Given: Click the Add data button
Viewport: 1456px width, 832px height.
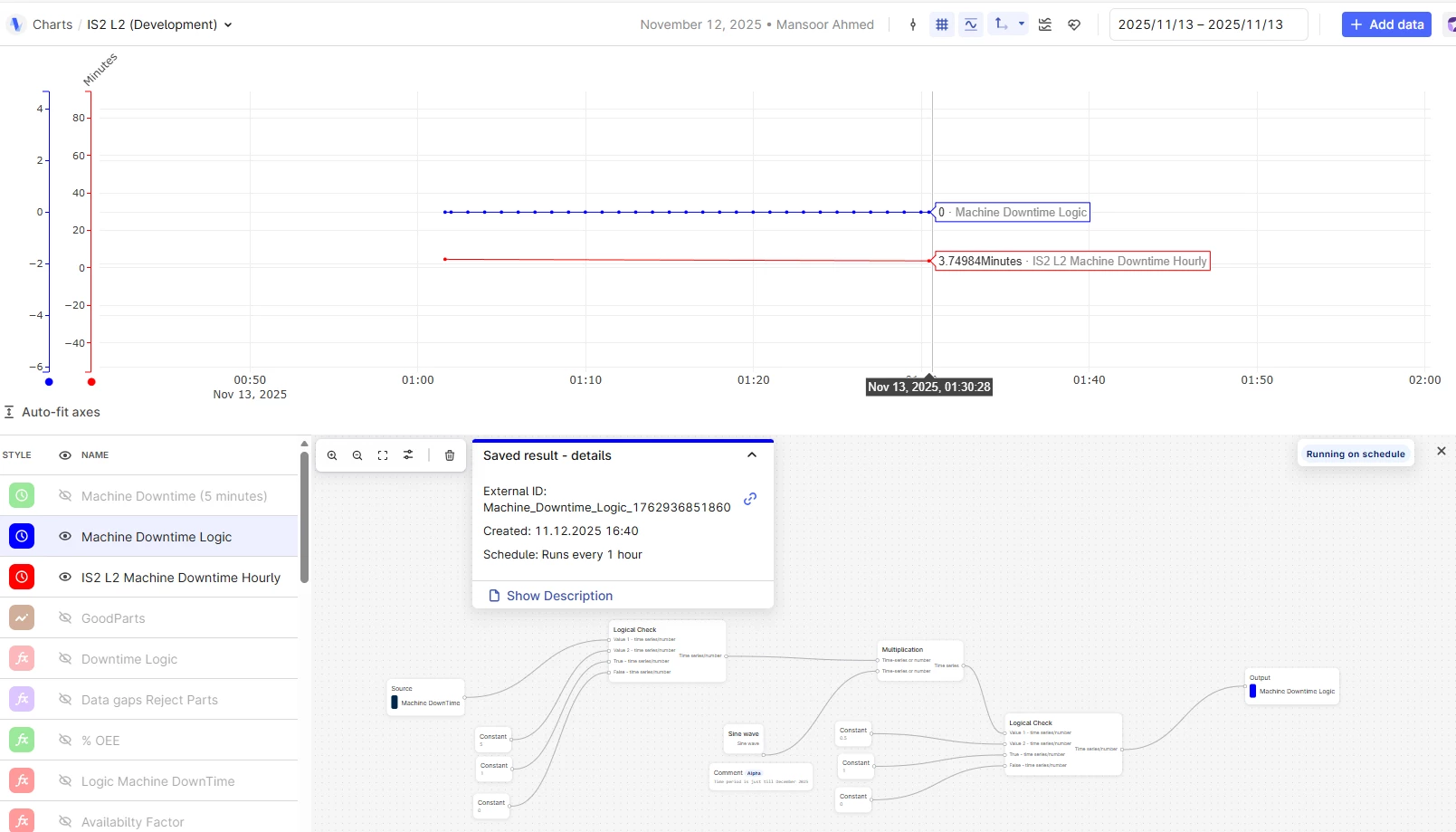Looking at the screenshot, I should 1386,24.
